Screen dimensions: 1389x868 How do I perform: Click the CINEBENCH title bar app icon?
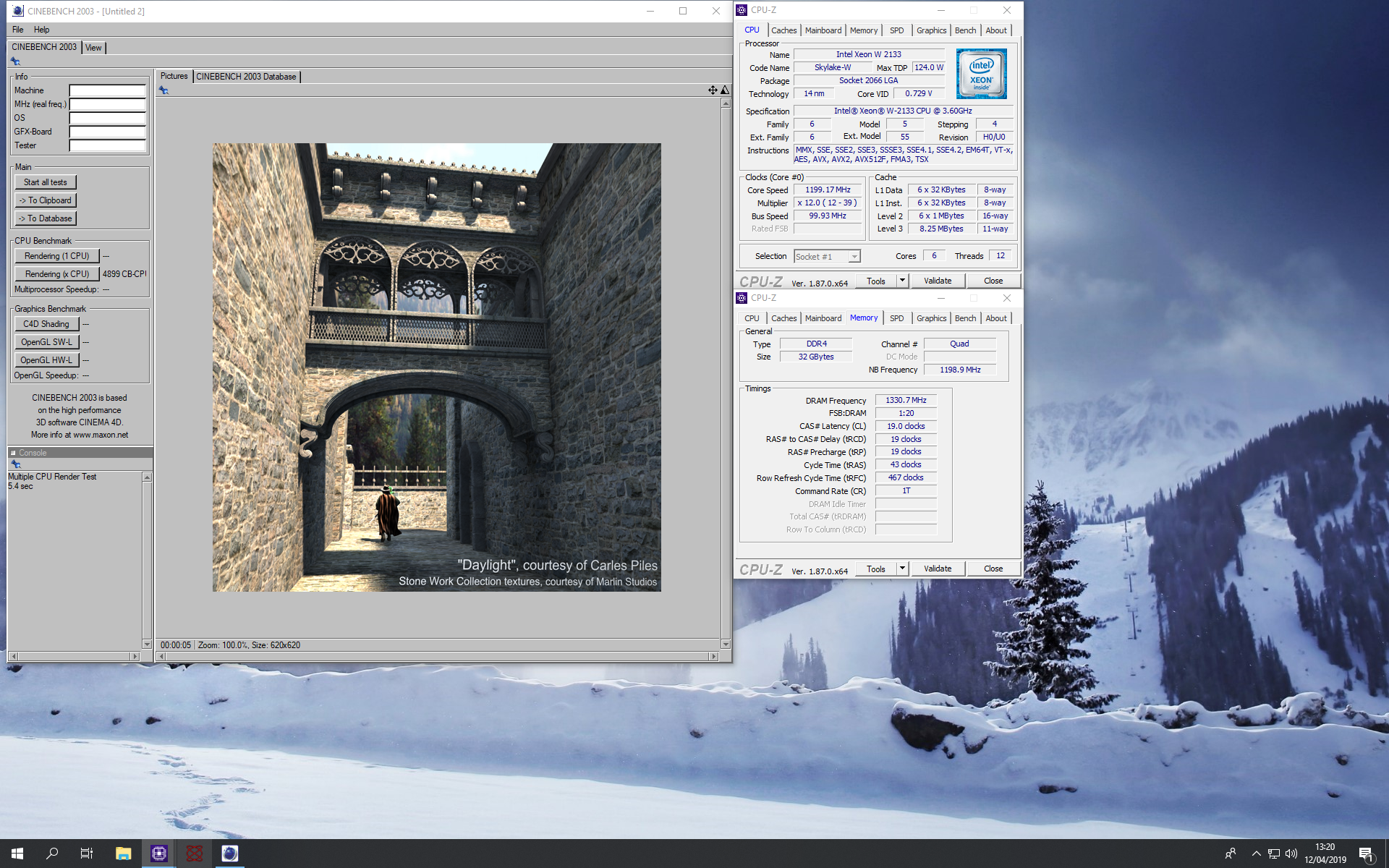(17, 11)
